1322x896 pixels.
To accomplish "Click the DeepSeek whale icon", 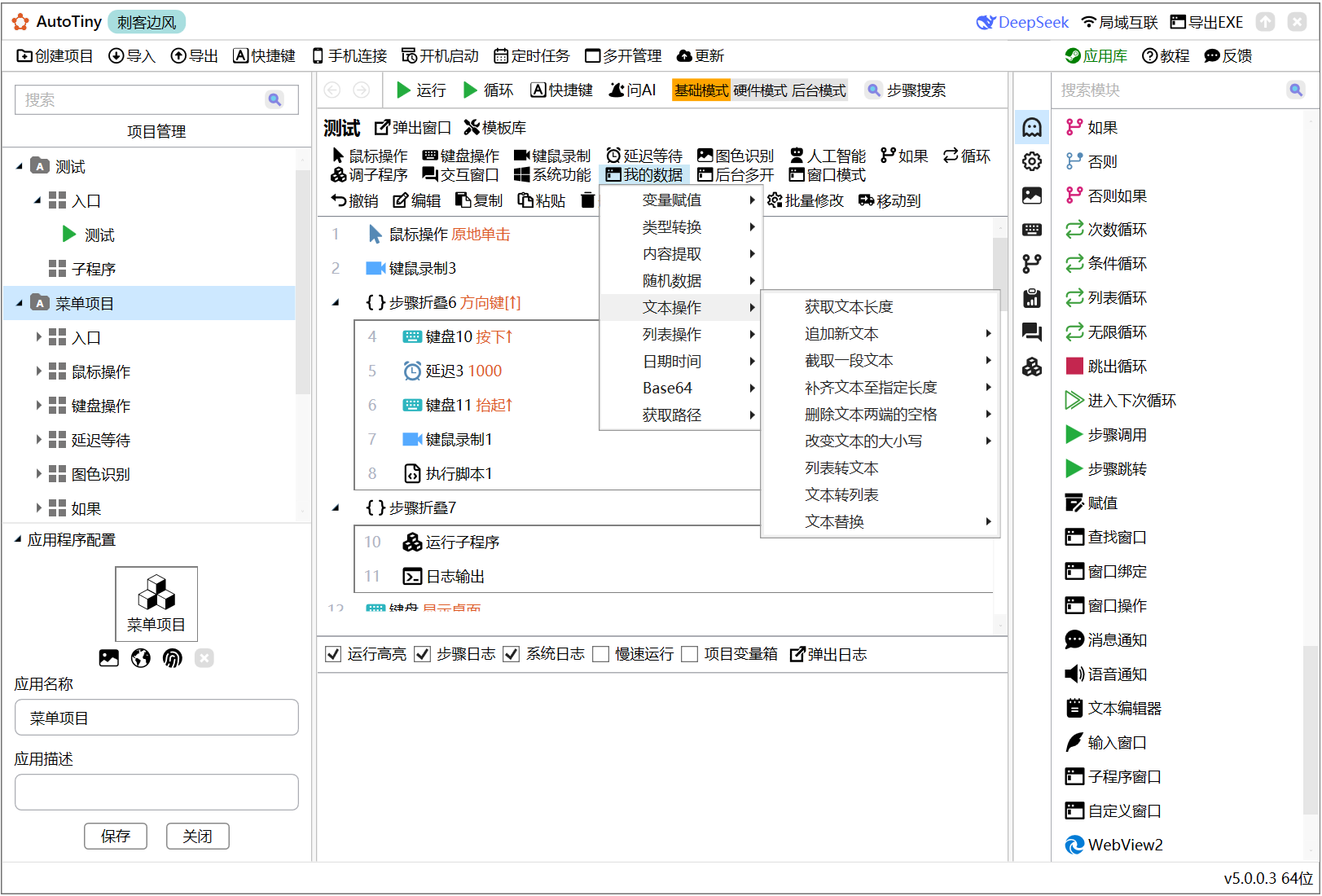I will pos(986,22).
